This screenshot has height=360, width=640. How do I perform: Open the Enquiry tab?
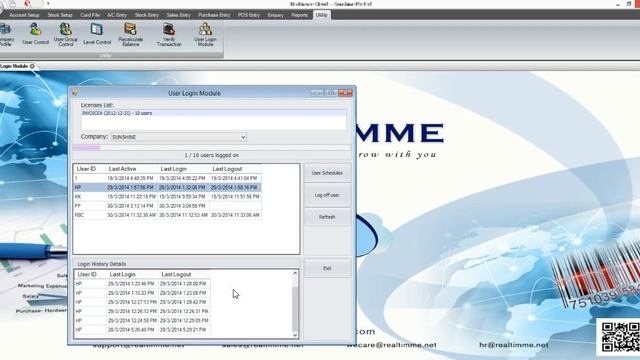[x=276, y=15]
